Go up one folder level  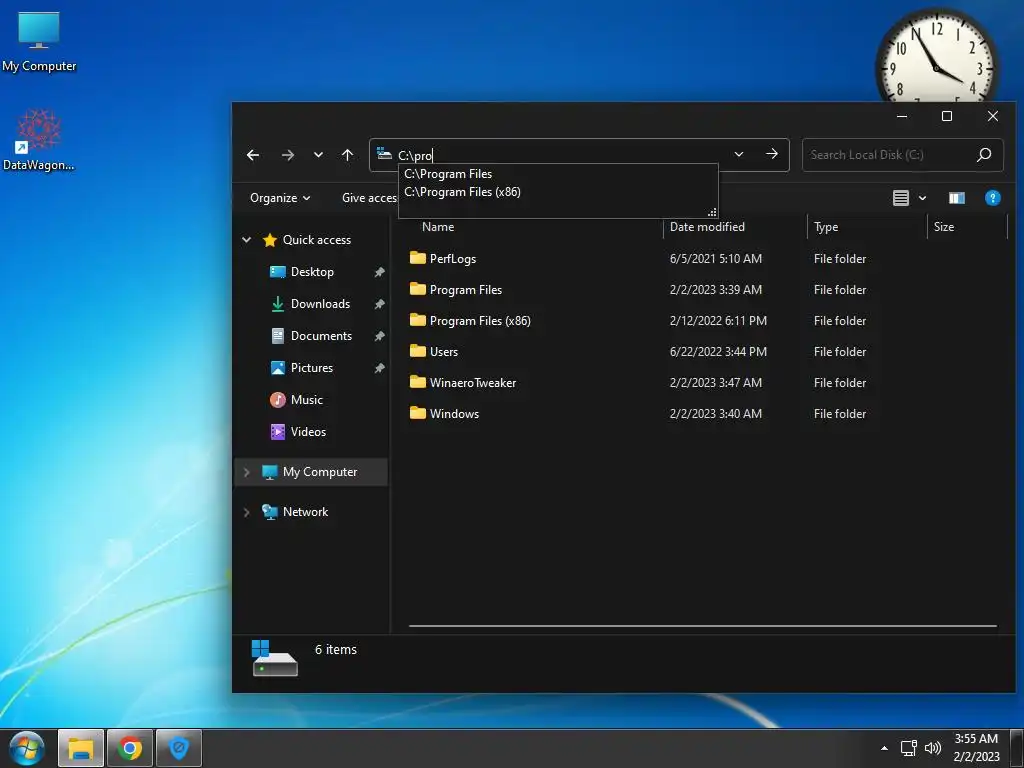point(347,155)
